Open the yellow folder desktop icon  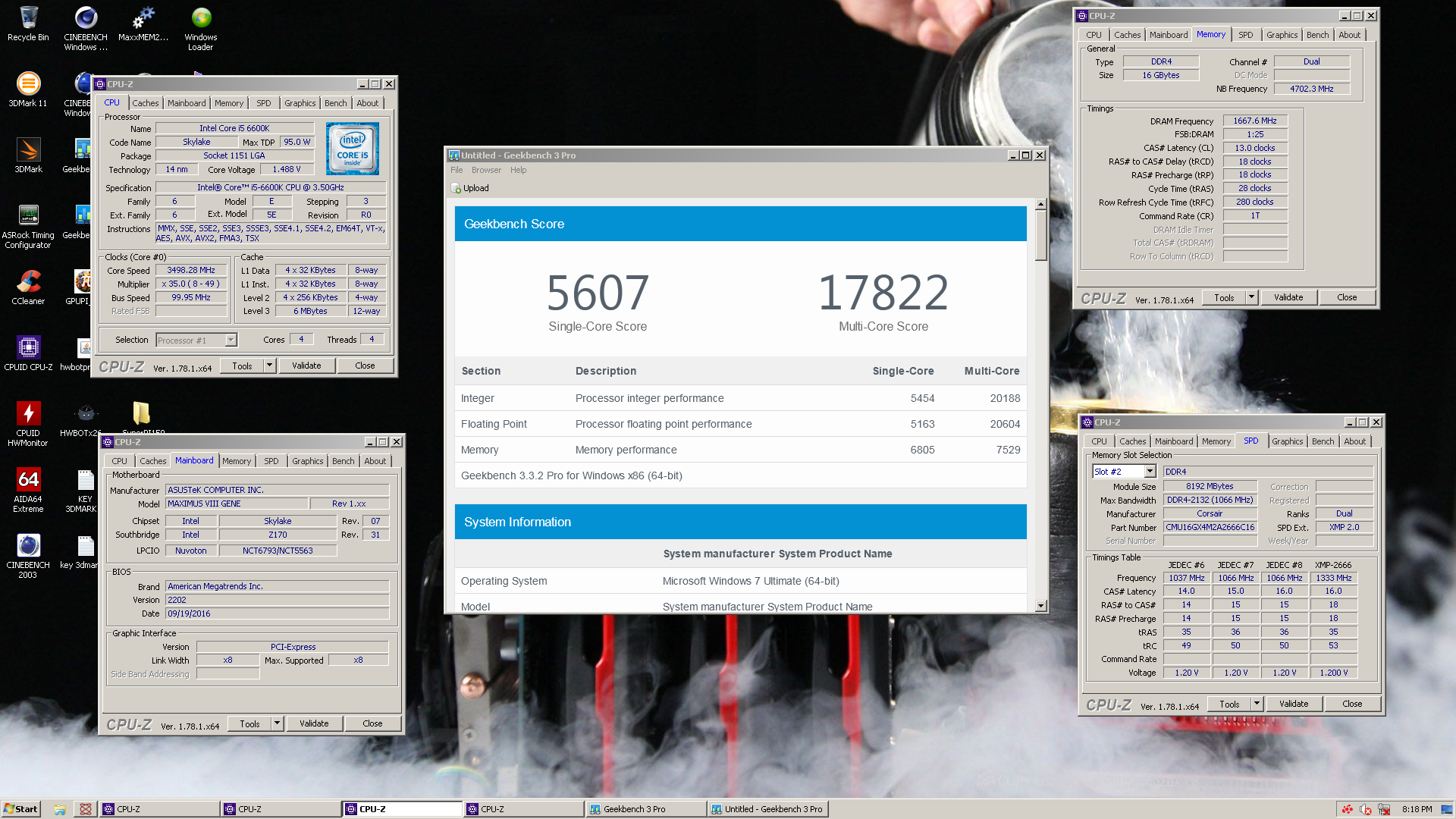142,413
